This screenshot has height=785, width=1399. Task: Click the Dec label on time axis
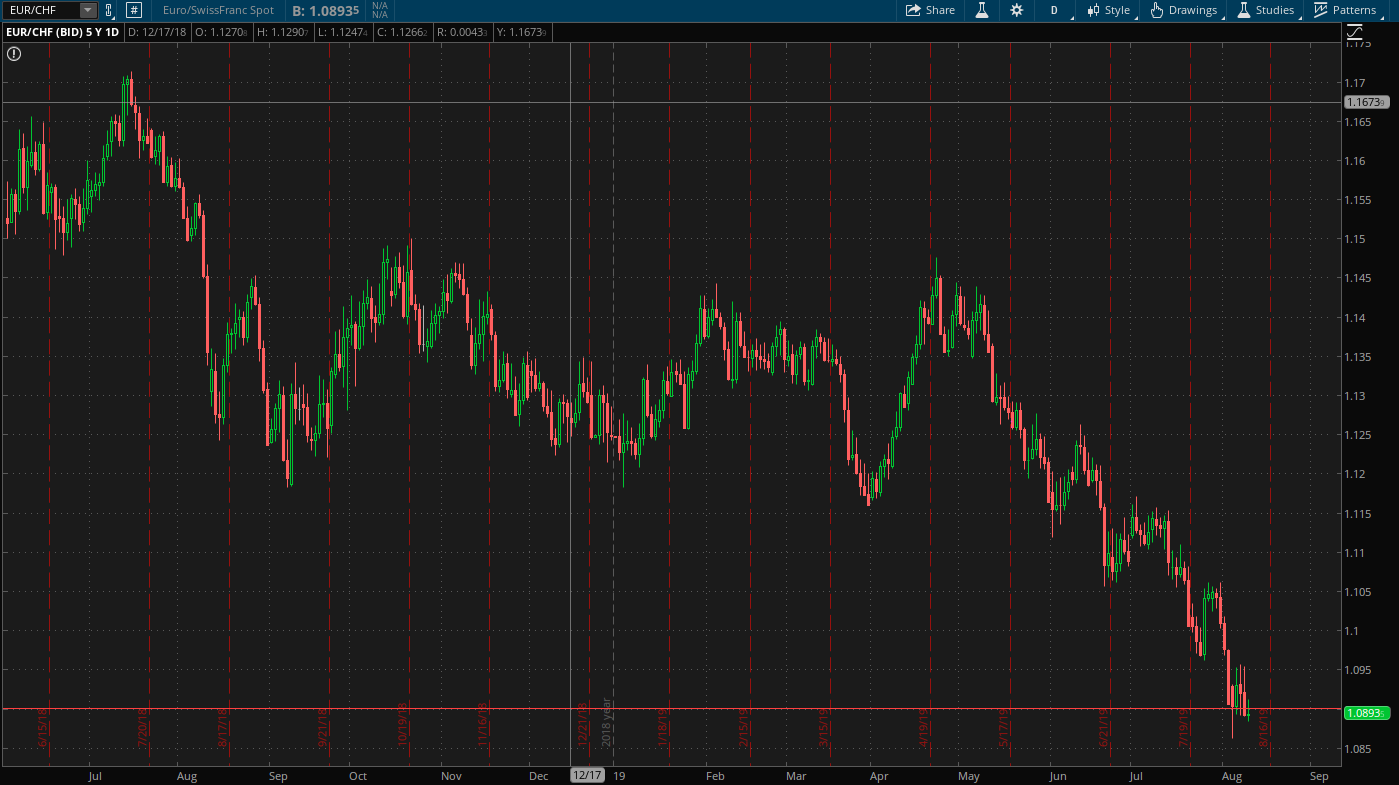pyautogui.click(x=538, y=776)
